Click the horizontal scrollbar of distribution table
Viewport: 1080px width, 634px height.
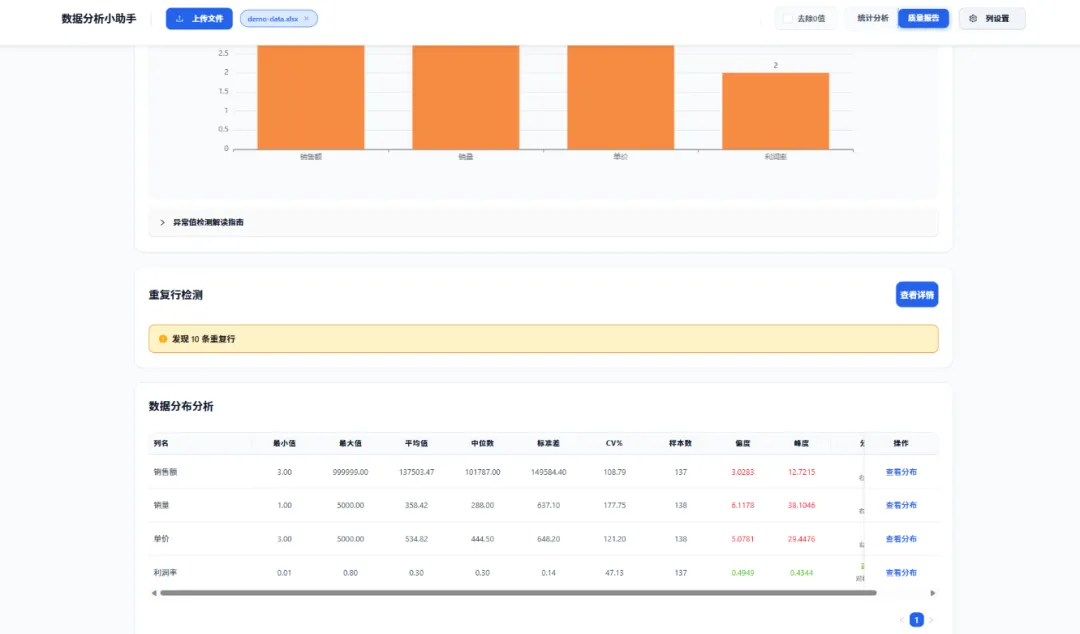point(518,593)
